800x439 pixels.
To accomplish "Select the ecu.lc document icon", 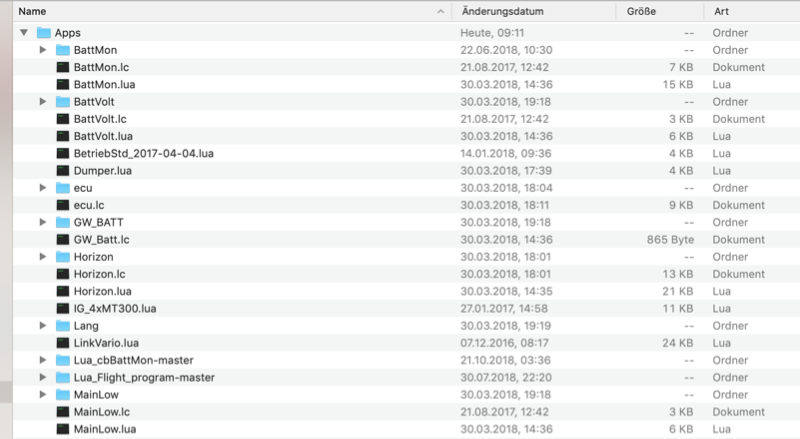I will coord(63,205).
